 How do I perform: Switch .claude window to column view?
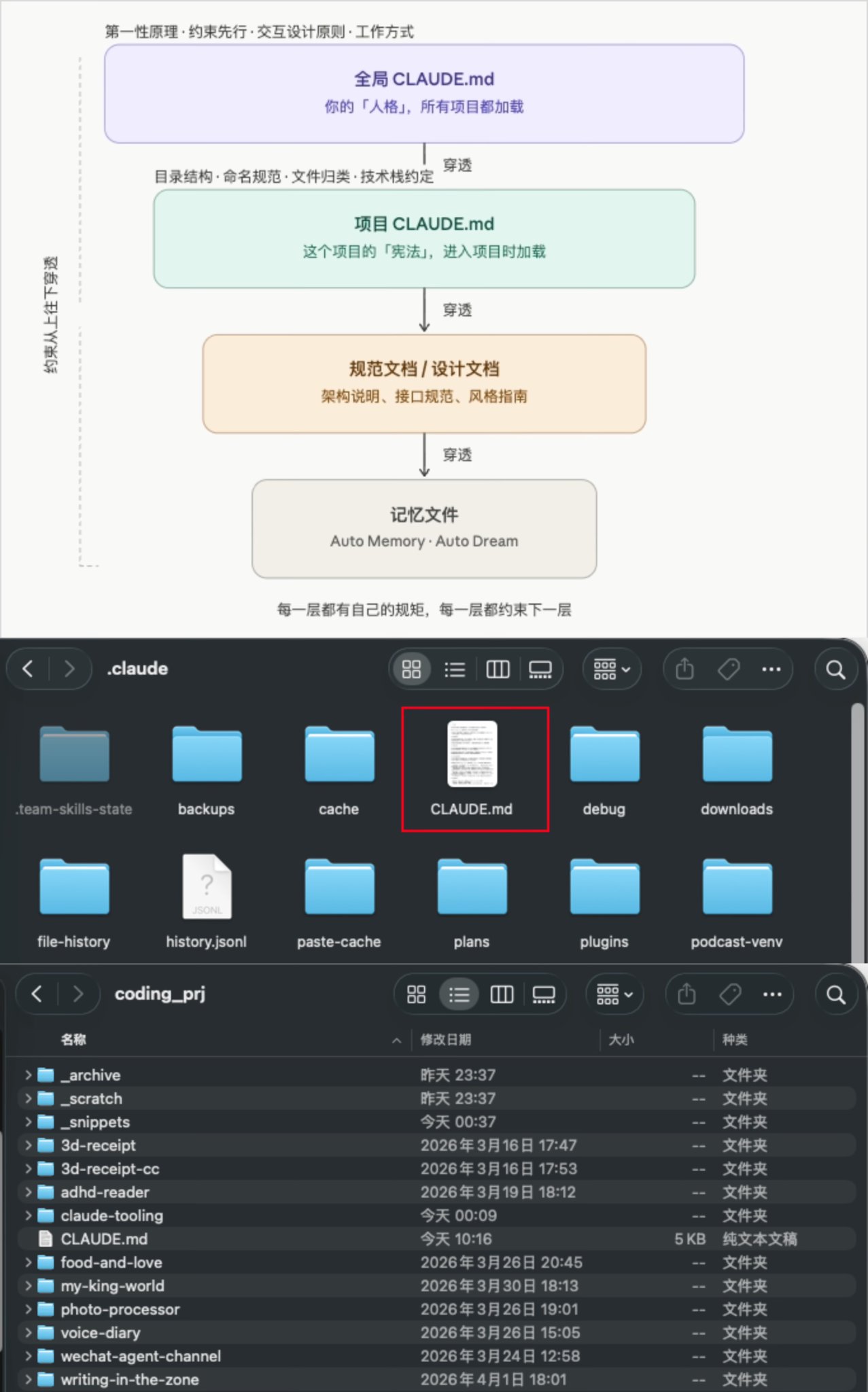(498, 669)
